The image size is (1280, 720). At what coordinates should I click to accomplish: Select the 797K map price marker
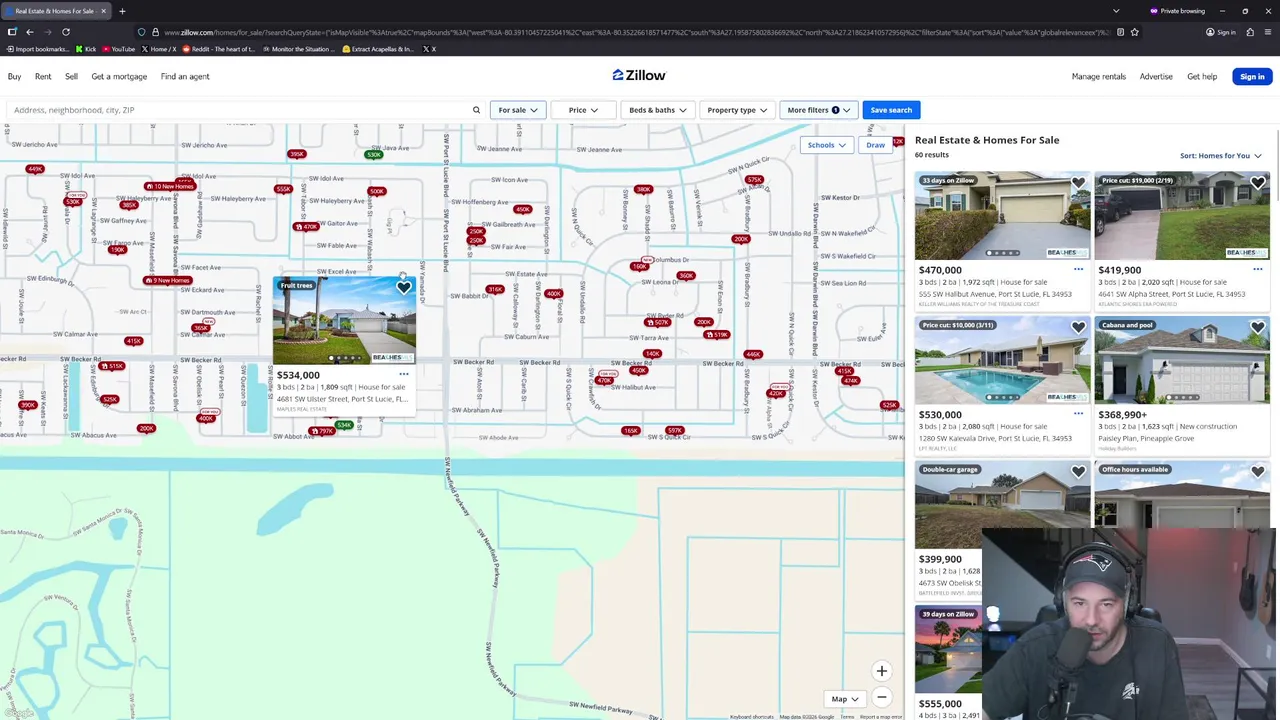tap(322, 431)
